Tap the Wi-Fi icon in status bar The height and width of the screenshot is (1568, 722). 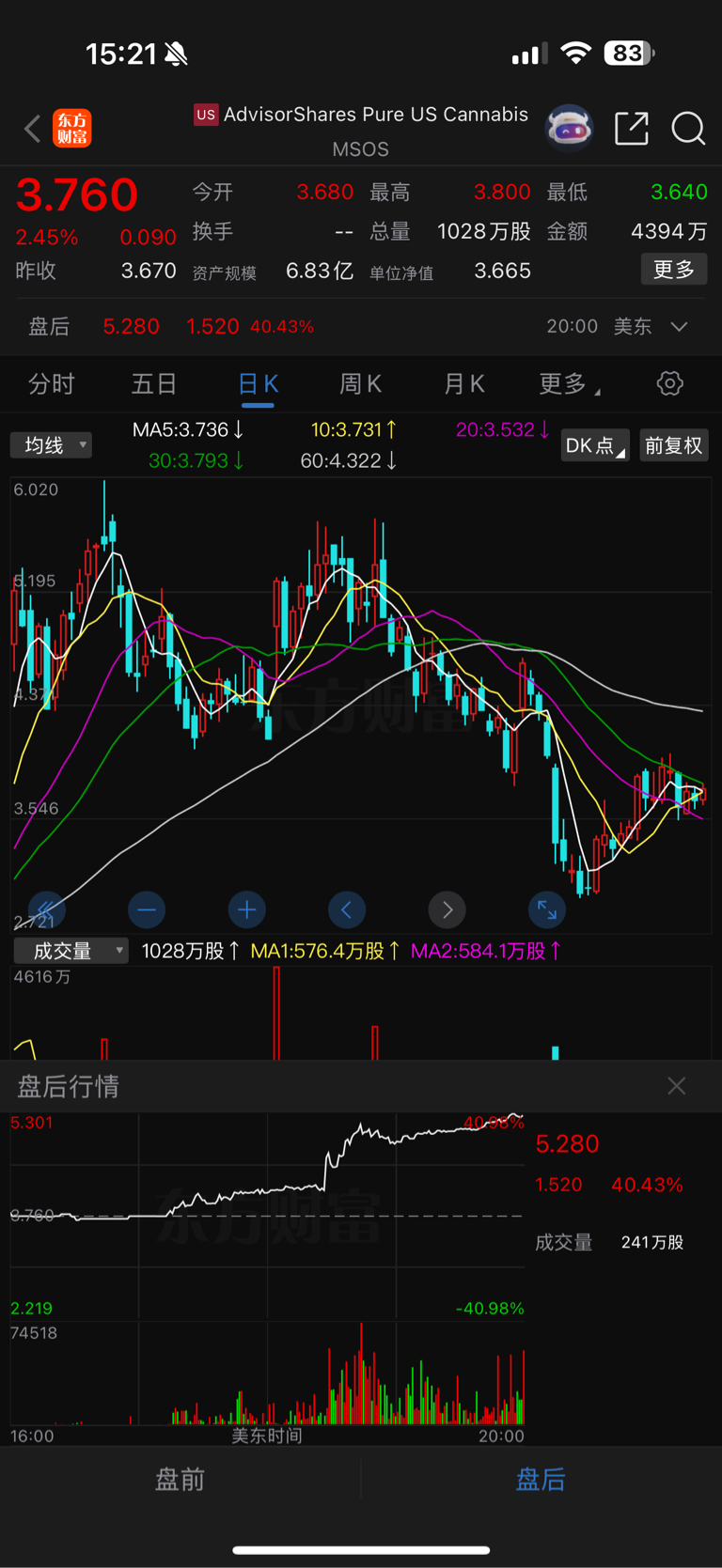click(x=575, y=54)
